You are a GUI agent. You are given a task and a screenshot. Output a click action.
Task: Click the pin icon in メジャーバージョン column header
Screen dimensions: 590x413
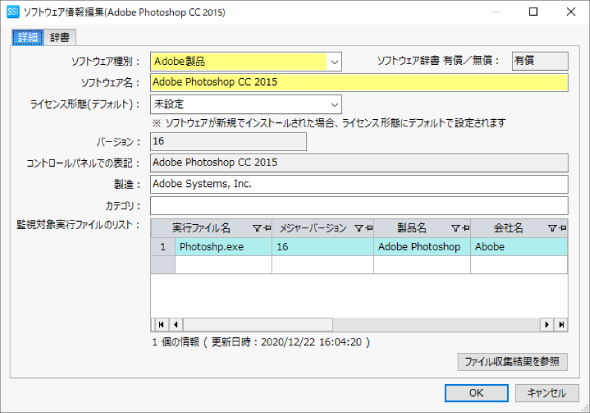(x=369, y=228)
